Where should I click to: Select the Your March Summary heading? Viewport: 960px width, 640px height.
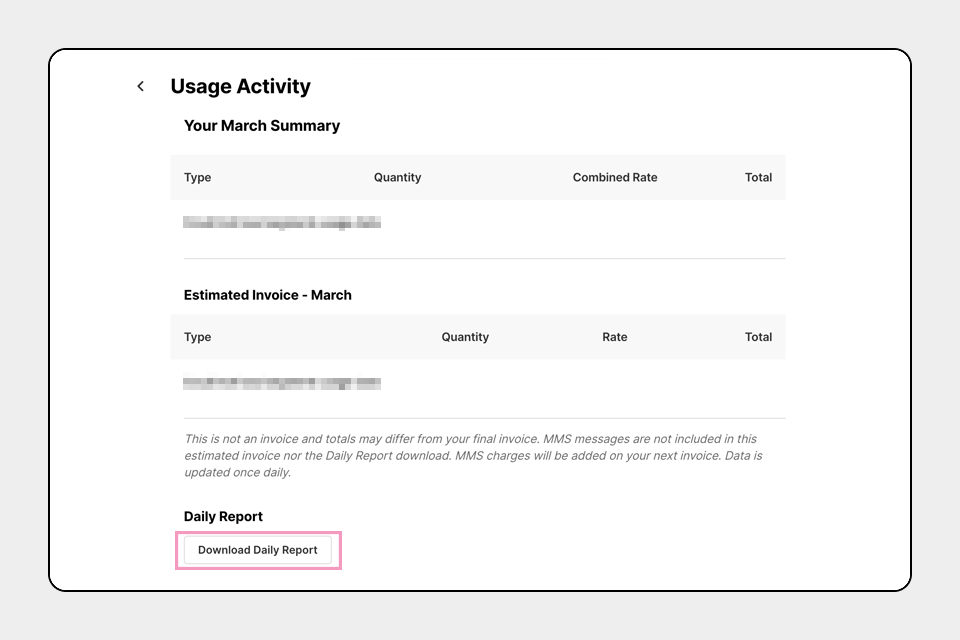[262, 126]
